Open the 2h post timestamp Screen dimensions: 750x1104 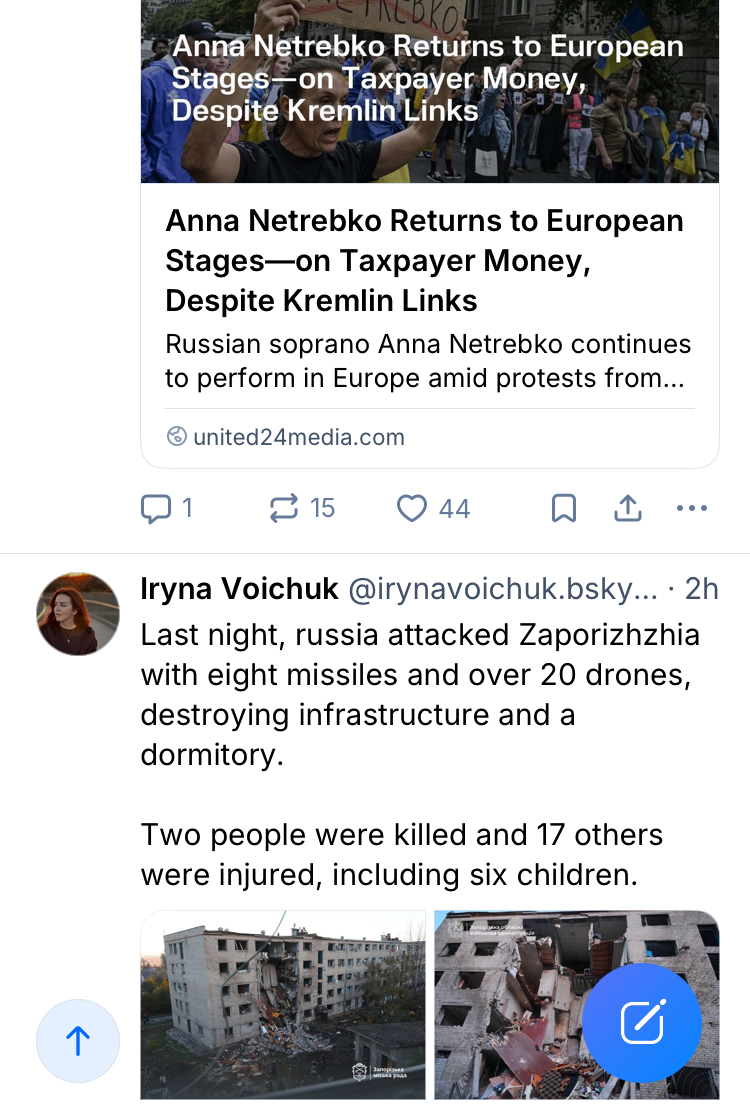click(x=701, y=590)
